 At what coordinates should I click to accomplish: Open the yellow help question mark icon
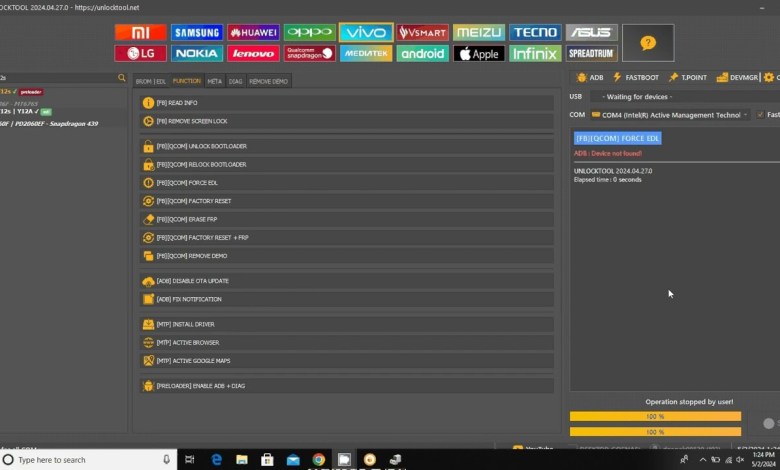point(648,43)
